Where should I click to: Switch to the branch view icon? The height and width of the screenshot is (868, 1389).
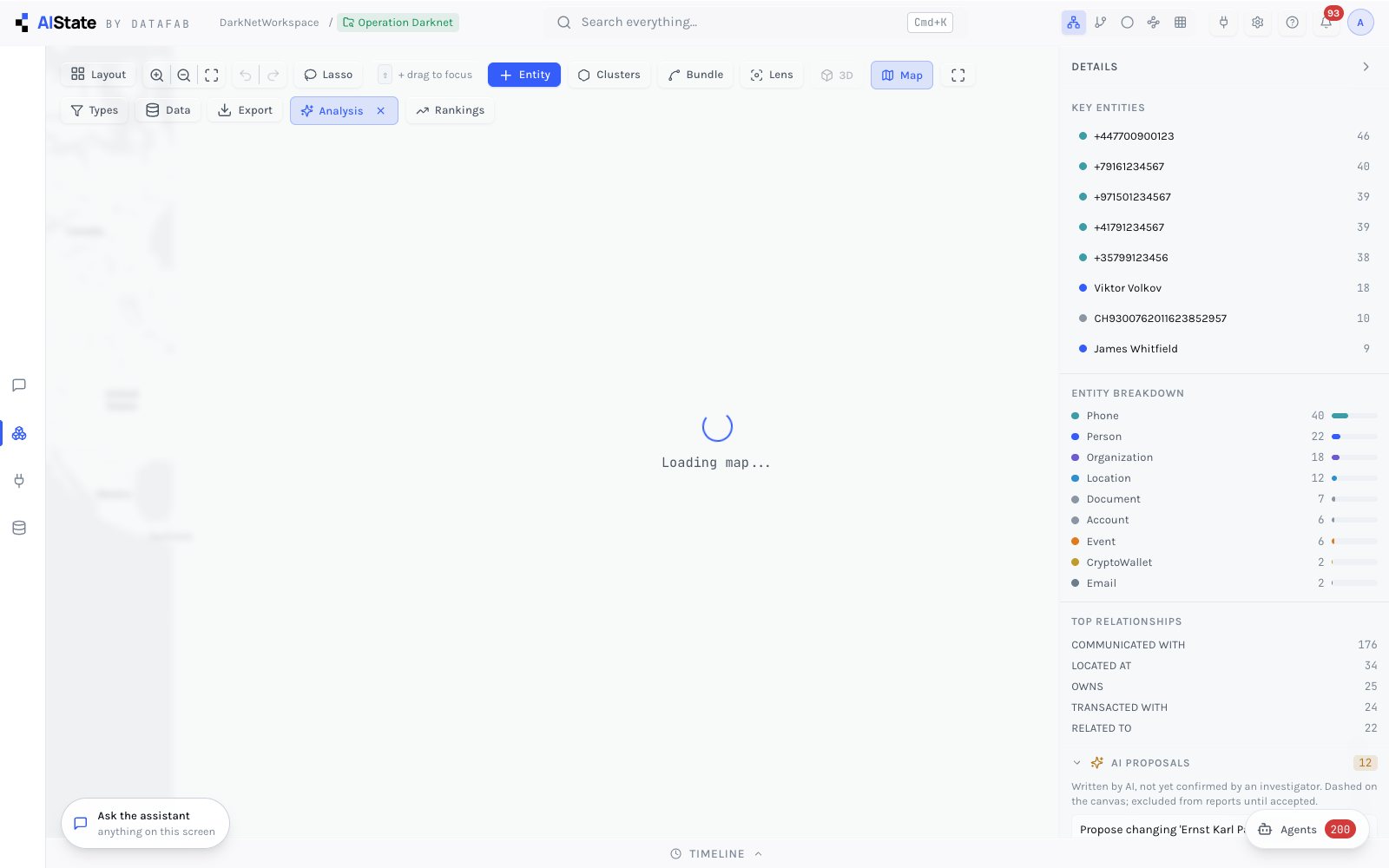[x=1101, y=23]
